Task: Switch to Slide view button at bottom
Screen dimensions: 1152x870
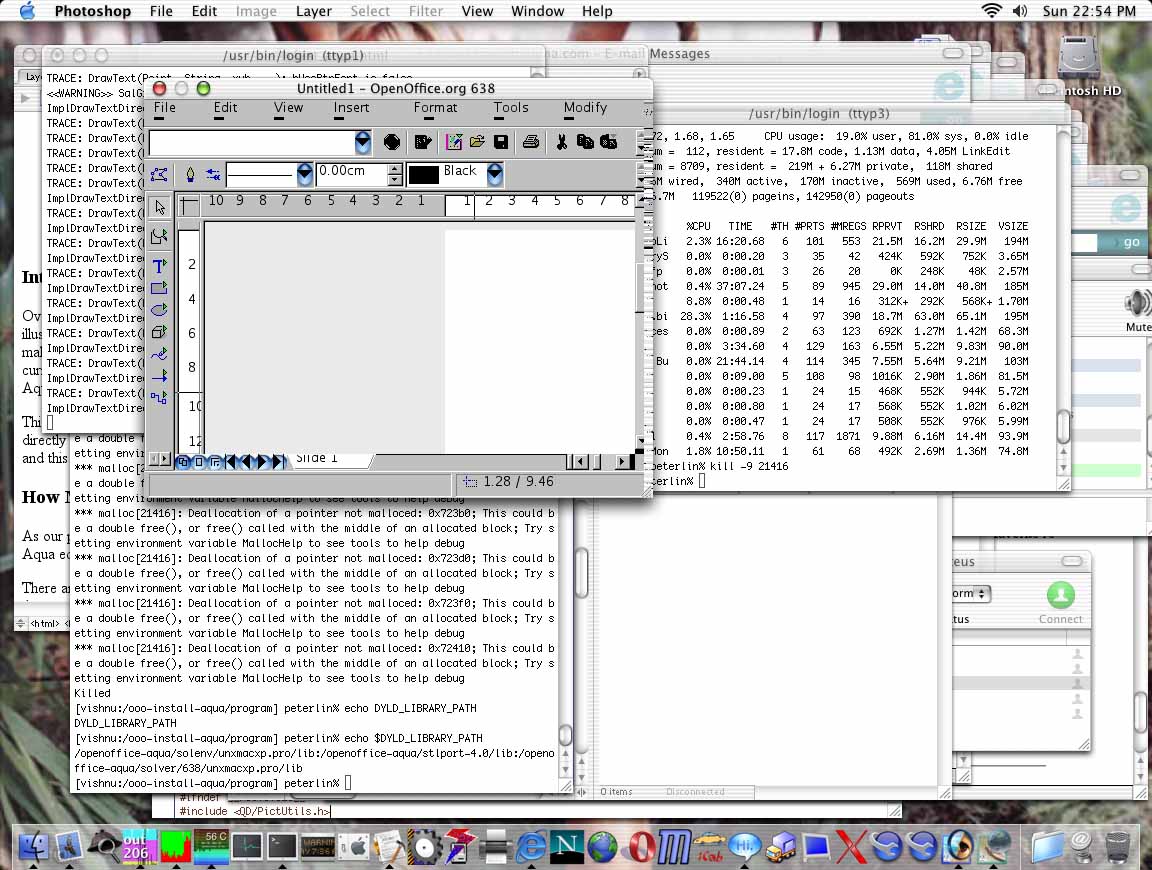Action: [199, 461]
